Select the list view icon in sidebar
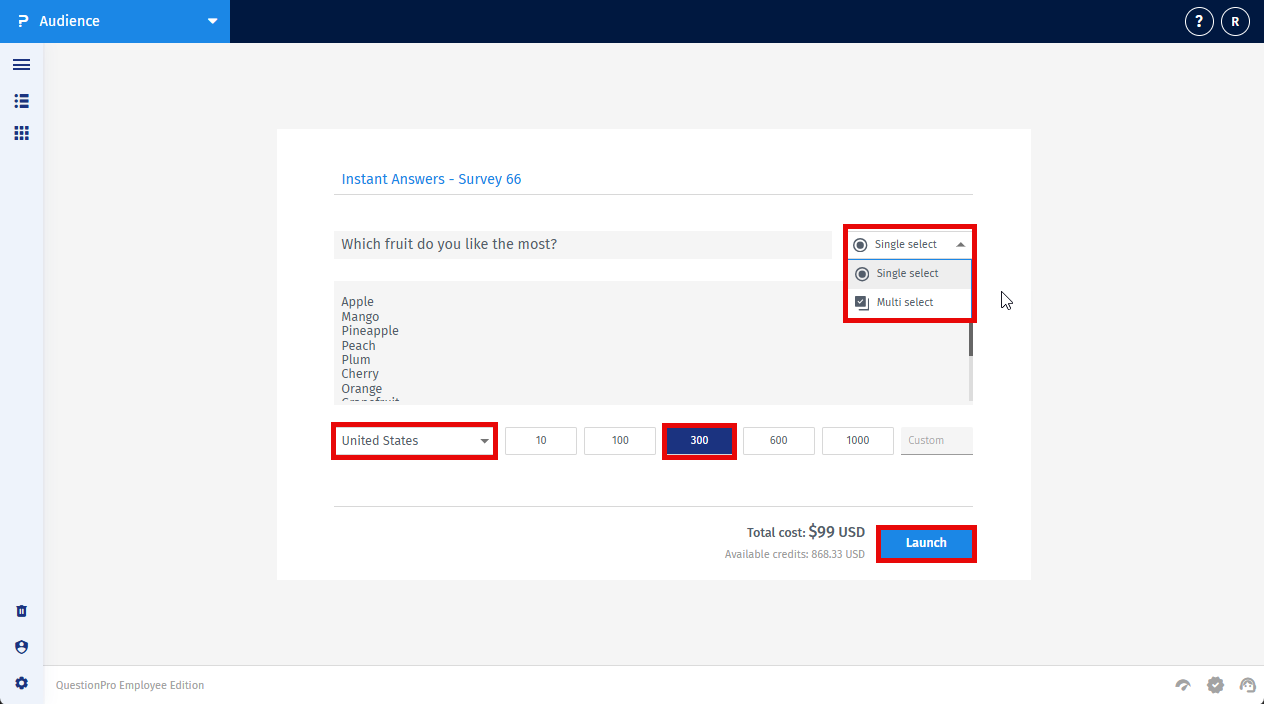The image size is (1264, 704). pyautogui.click(x=21, y=100)
